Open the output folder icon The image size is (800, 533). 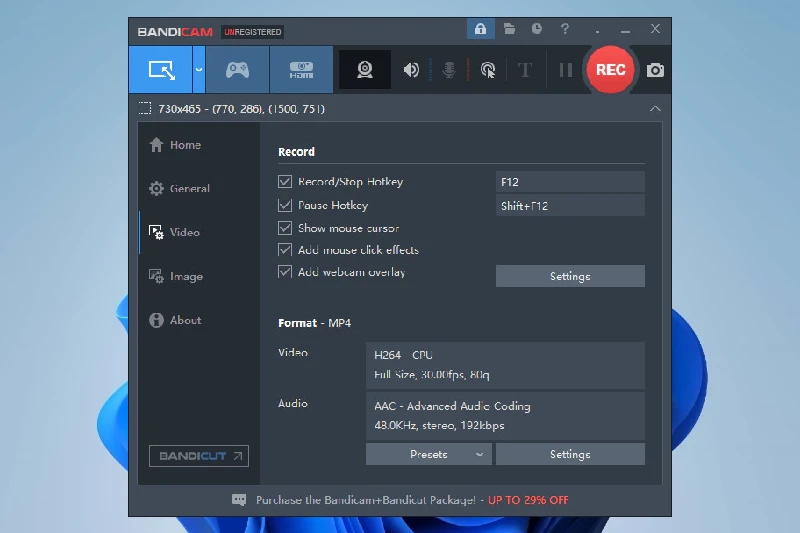[x=509, y=29]
